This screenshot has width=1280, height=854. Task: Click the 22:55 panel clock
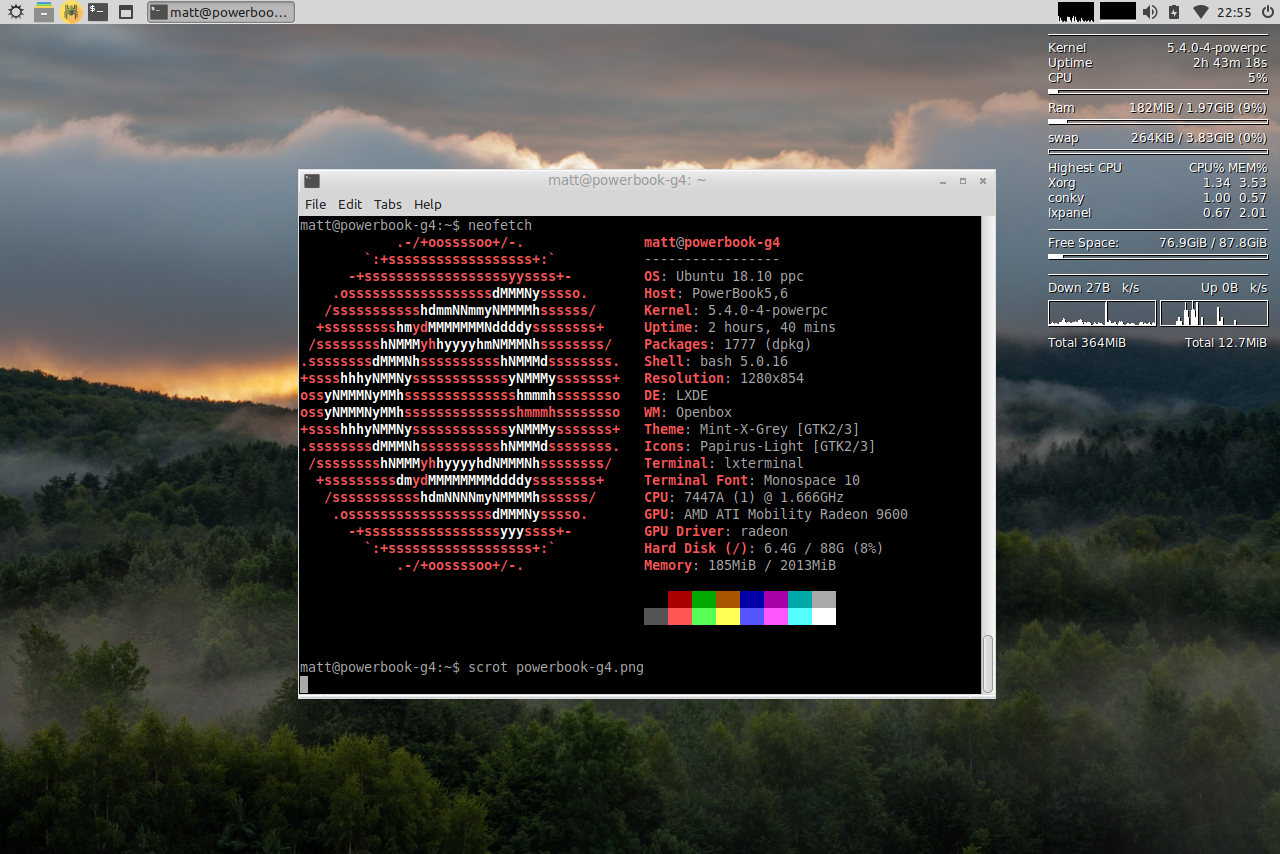pyautogui.click(x=1235, y=12)
